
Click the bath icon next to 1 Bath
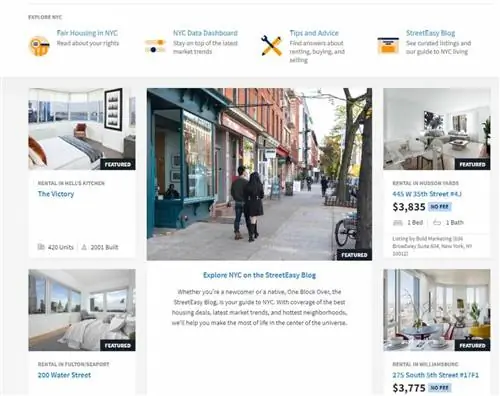pyautogui.click(x=437, y=223)
